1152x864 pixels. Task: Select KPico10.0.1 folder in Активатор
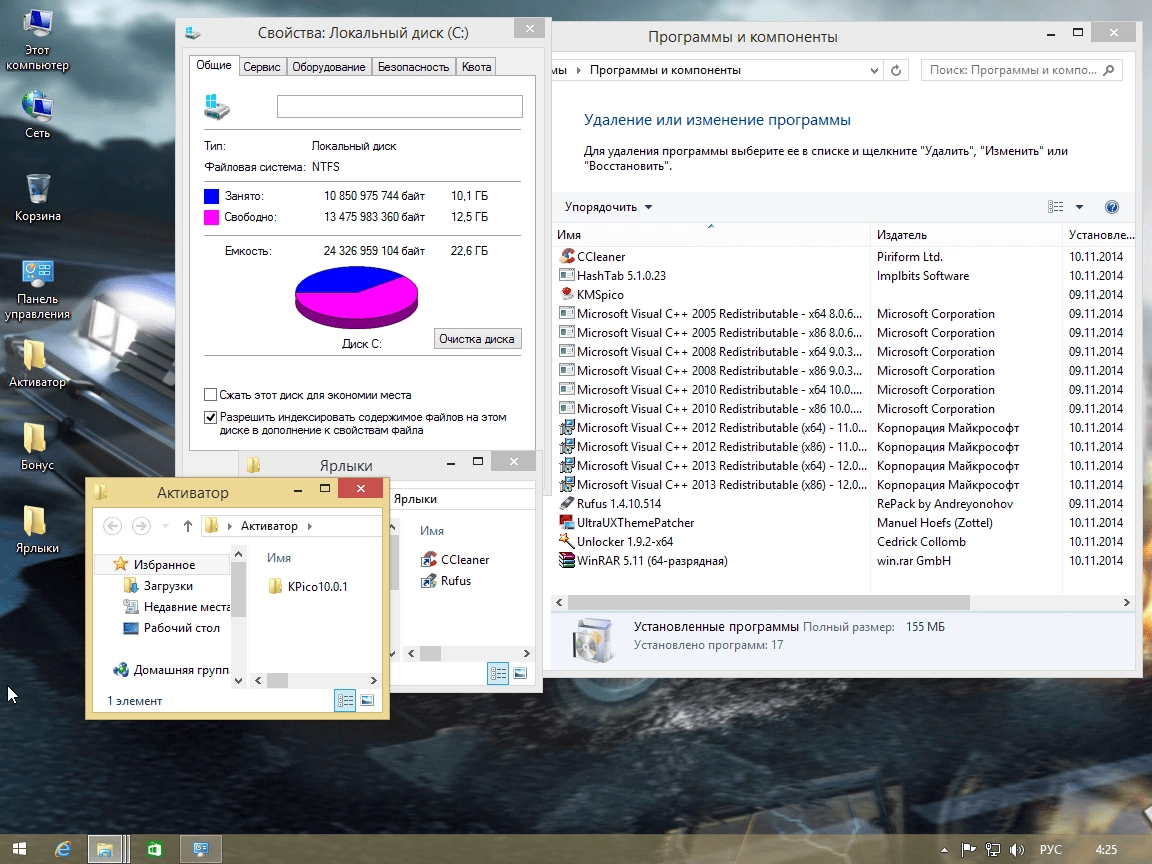(308, 586)
